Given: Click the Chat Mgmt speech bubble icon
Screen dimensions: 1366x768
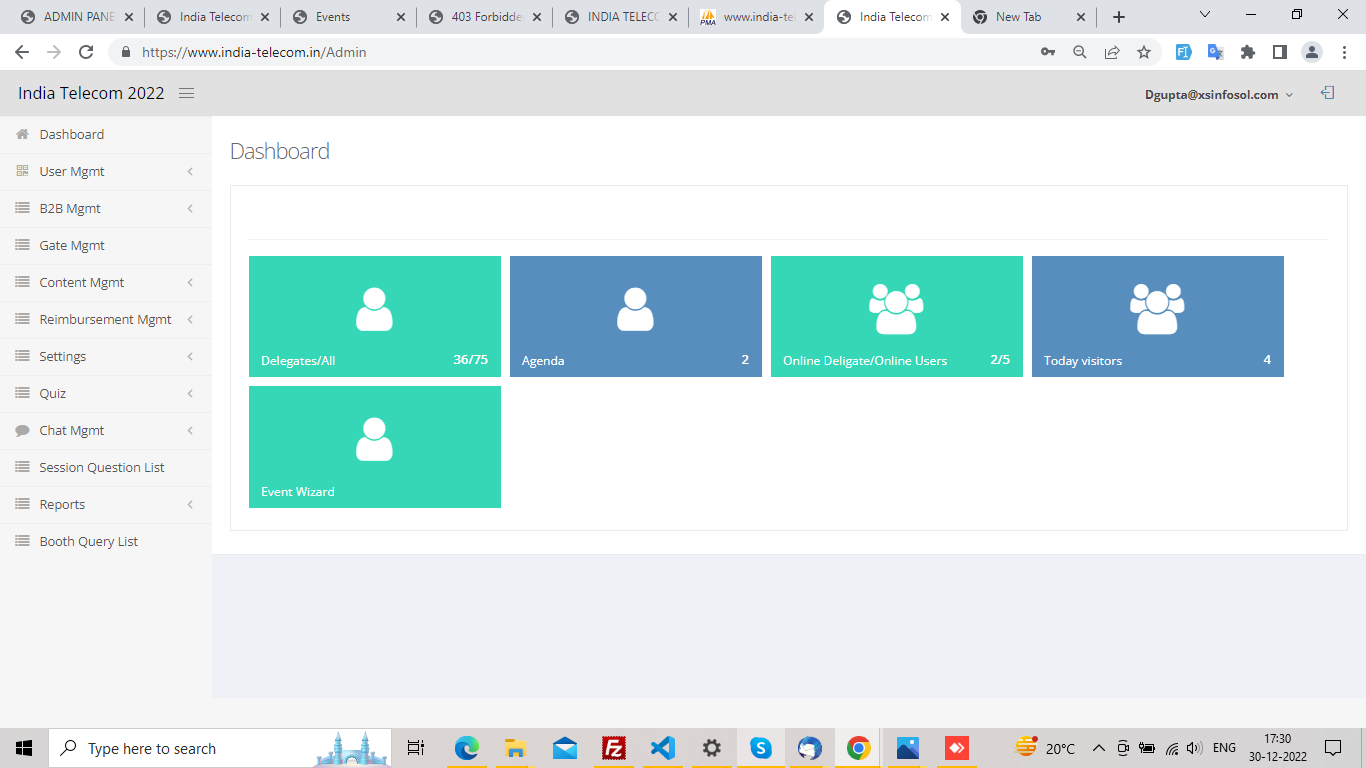Looking at the screenshot, I should pyautogui.click(x=22, y=430).
